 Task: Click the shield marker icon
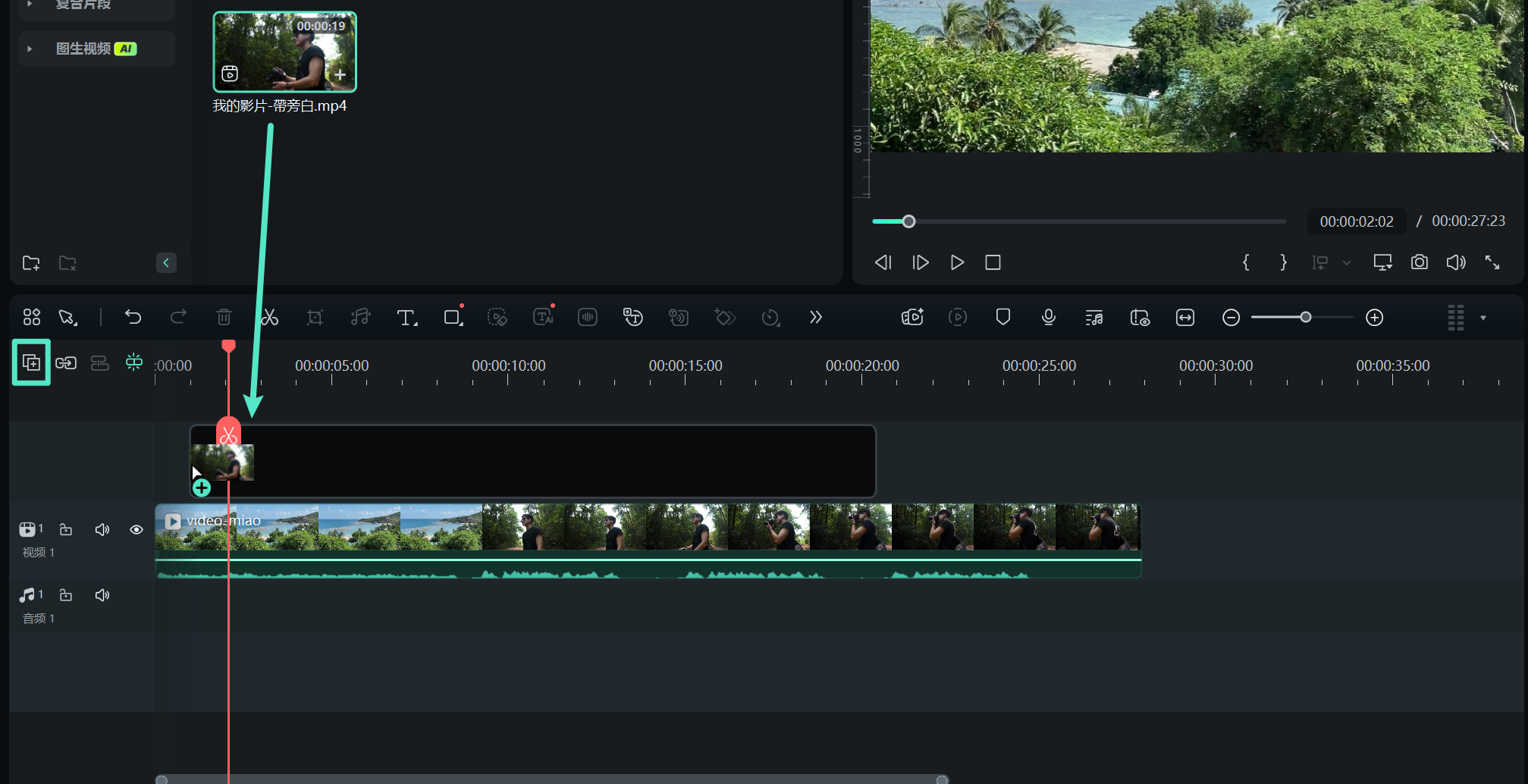tap(1003, 317)
